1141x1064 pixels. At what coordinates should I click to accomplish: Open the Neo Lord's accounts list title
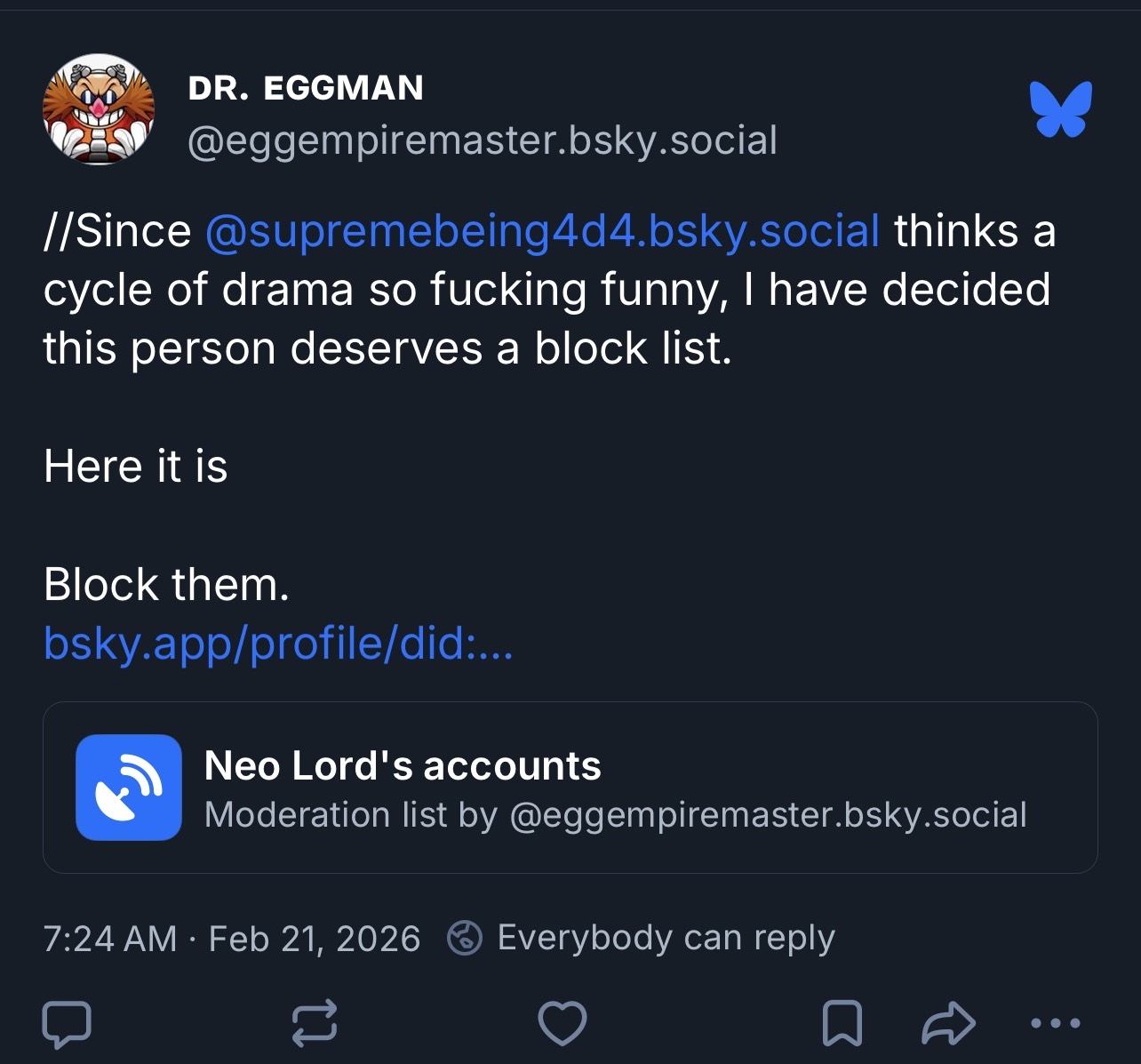pyautogui.click(x=403, y=765)
